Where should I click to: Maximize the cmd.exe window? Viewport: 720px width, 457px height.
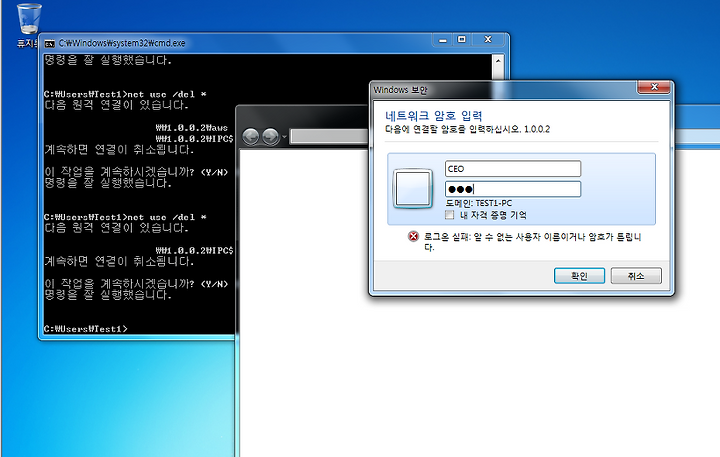pyautogui.click(x=462, y=40)
